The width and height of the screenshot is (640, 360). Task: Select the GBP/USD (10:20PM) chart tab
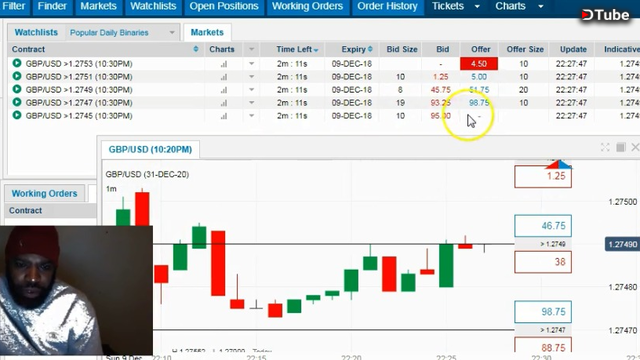(x=150, y=149)
